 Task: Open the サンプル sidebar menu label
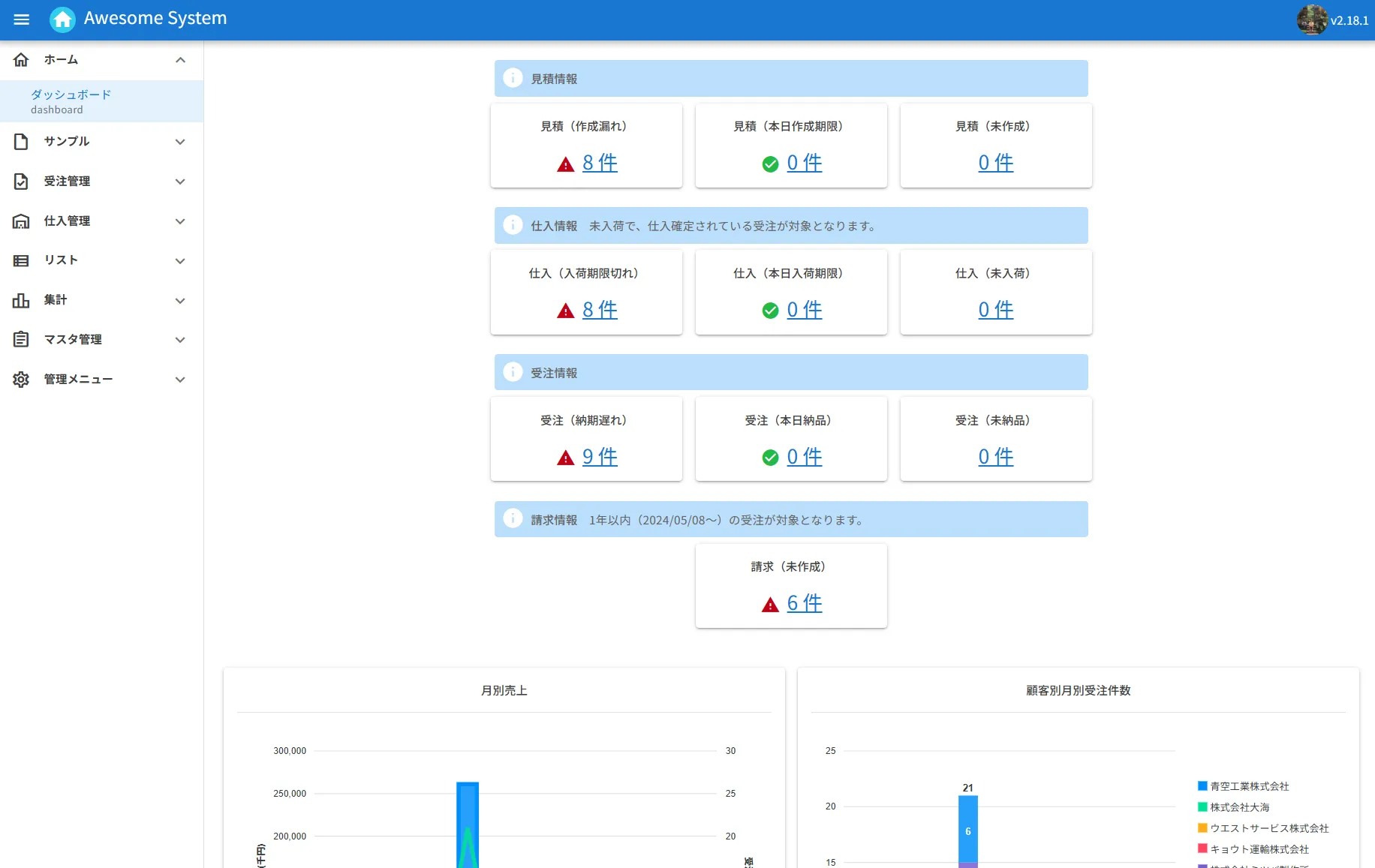(67, 141)
